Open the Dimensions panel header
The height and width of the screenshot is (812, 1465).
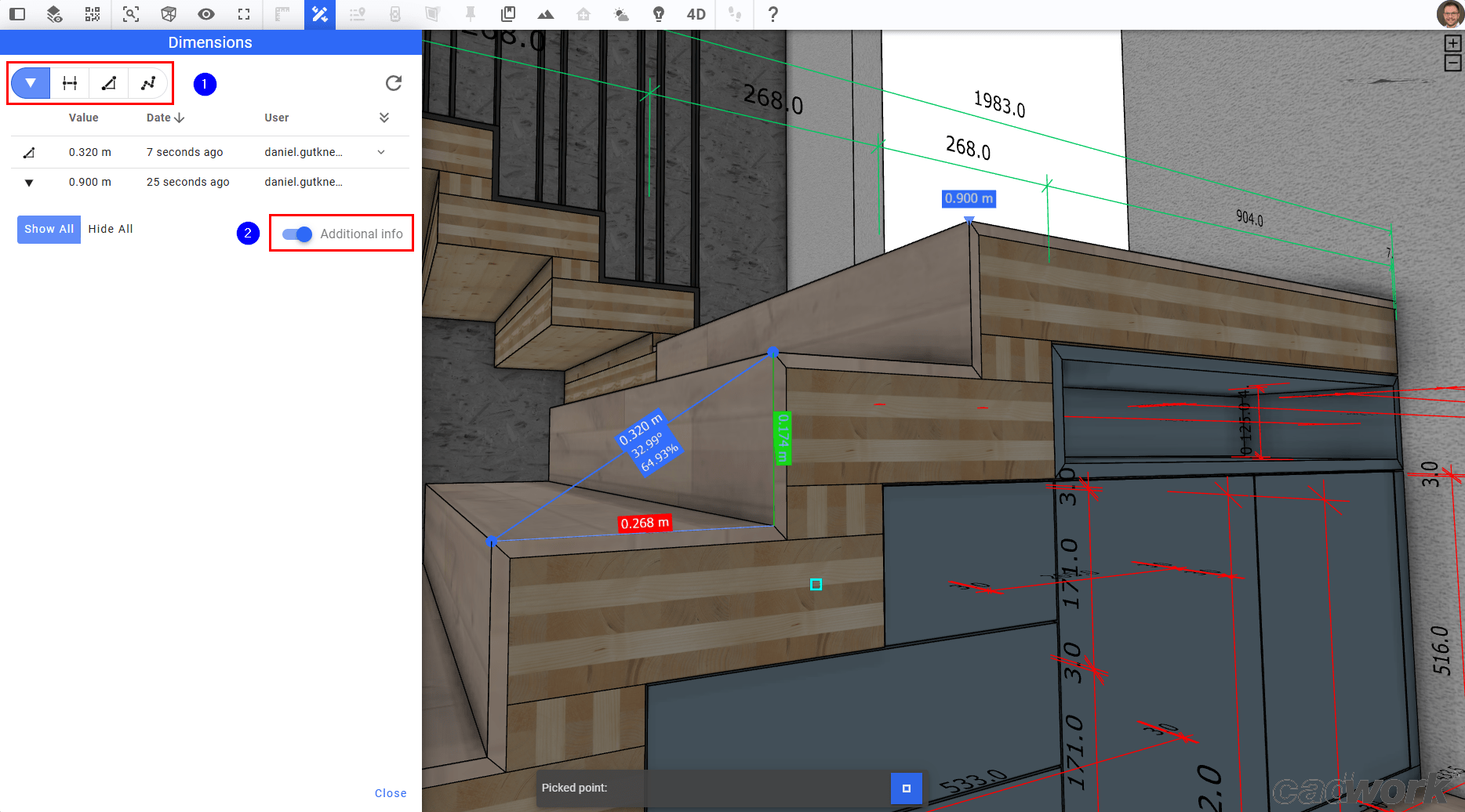209,42
